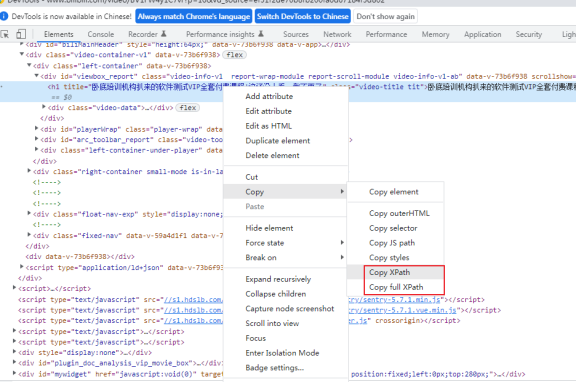Choose Delete element

[285, 155]
